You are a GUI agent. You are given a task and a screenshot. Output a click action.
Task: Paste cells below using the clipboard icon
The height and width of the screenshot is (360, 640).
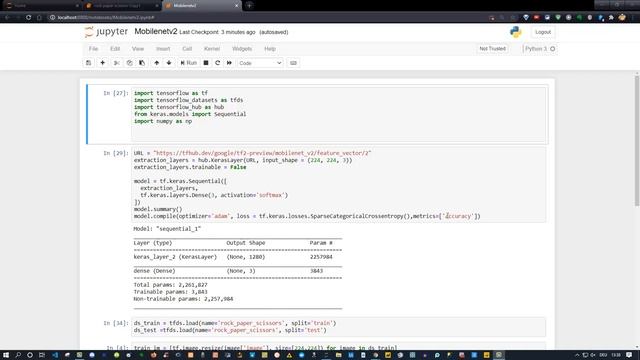pos(142,63)
